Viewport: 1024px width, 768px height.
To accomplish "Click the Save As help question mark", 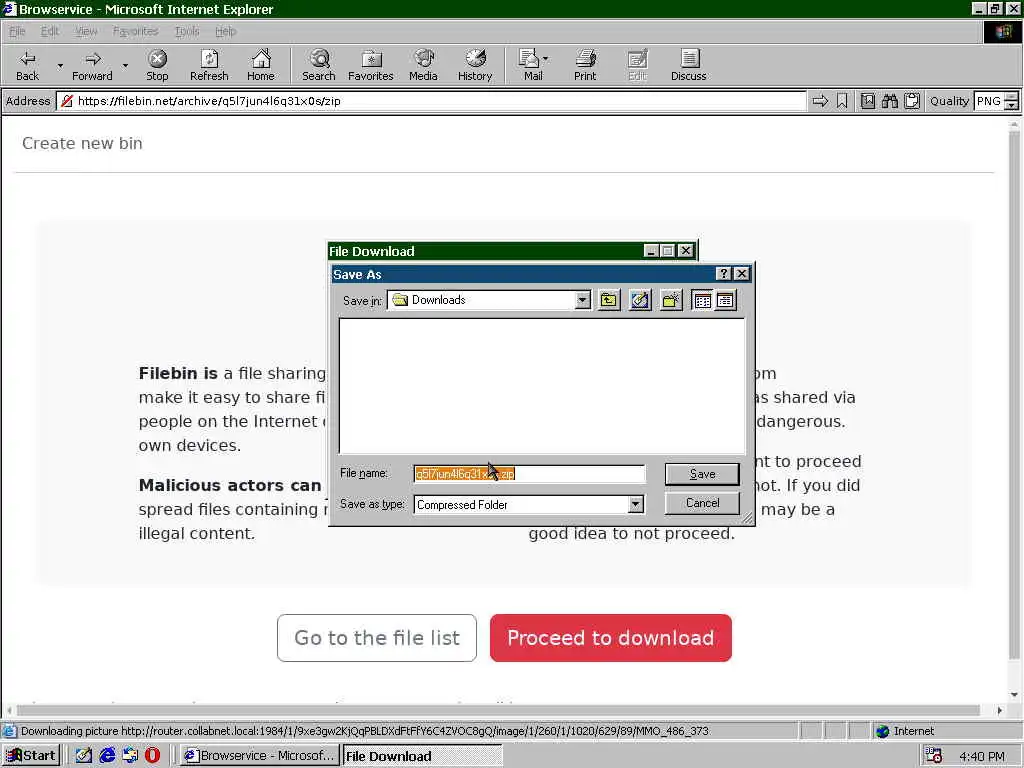I will pyautogui.click(x=724, y=274).
